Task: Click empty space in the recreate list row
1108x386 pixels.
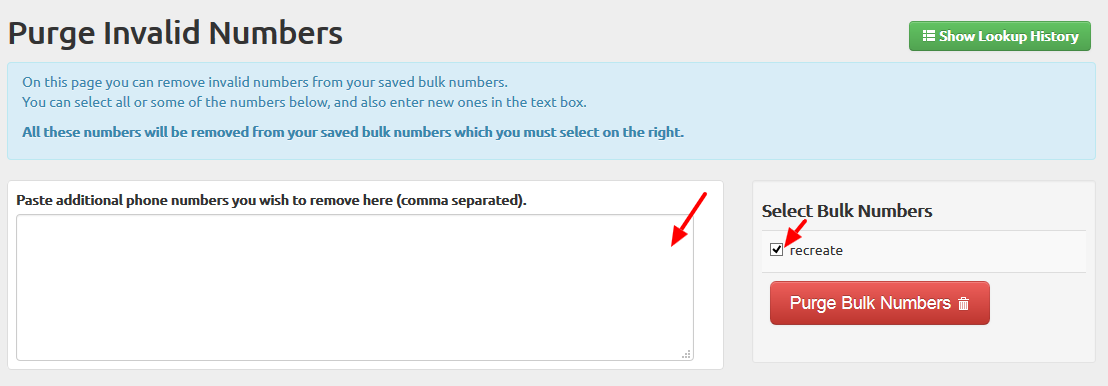Action: tap(961, 251)
